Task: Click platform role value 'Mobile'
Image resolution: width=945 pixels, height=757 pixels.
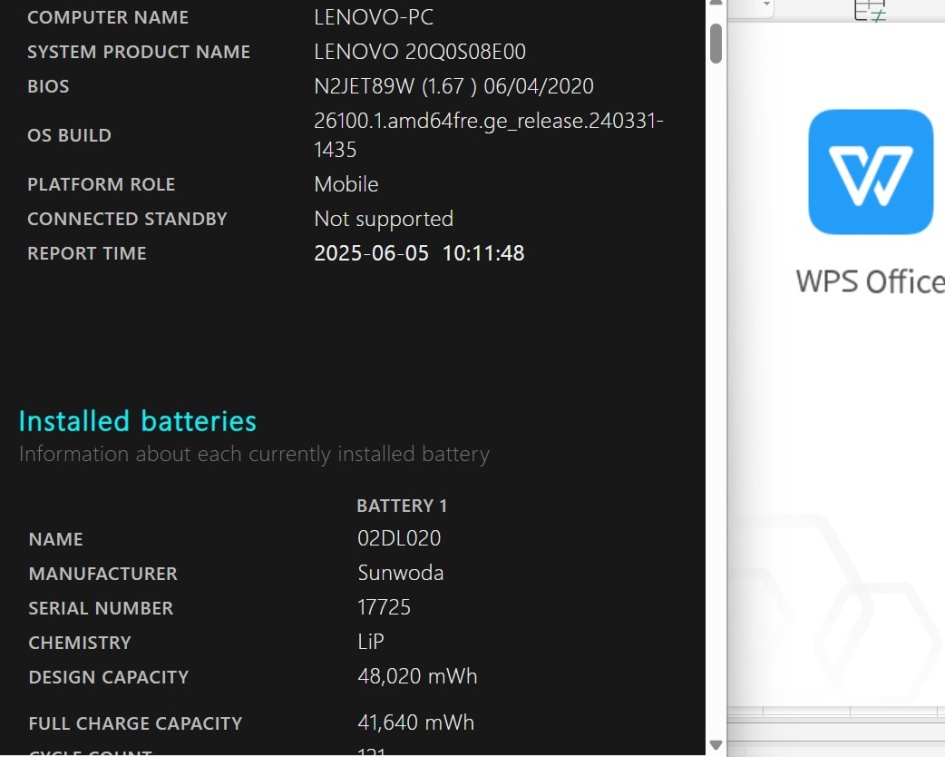Action: click(347, 184)
